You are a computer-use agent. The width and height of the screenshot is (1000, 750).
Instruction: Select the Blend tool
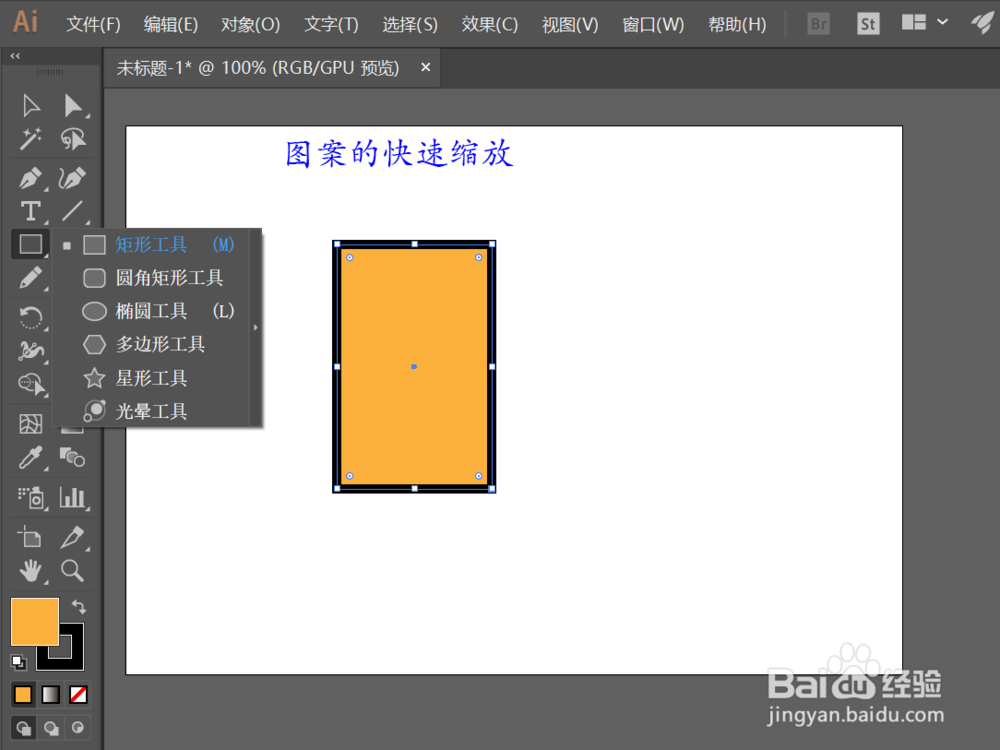pyautogui.click(x=72, y=457)
